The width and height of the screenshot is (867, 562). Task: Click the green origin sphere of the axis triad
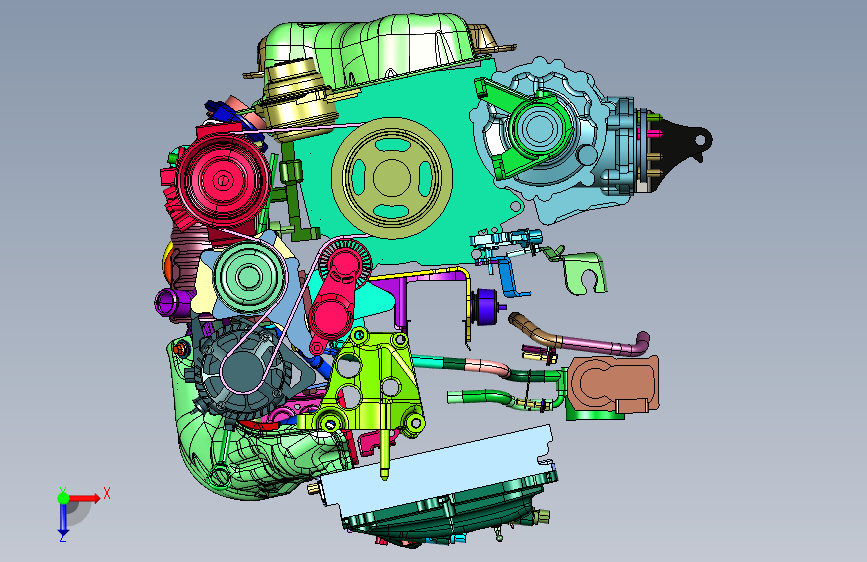pos(63,498)
